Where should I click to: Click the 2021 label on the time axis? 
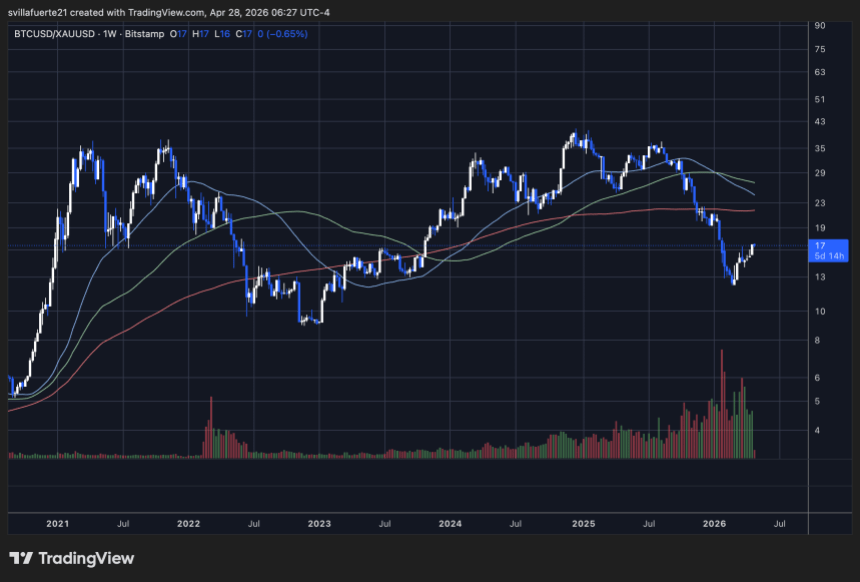[56, 523]
